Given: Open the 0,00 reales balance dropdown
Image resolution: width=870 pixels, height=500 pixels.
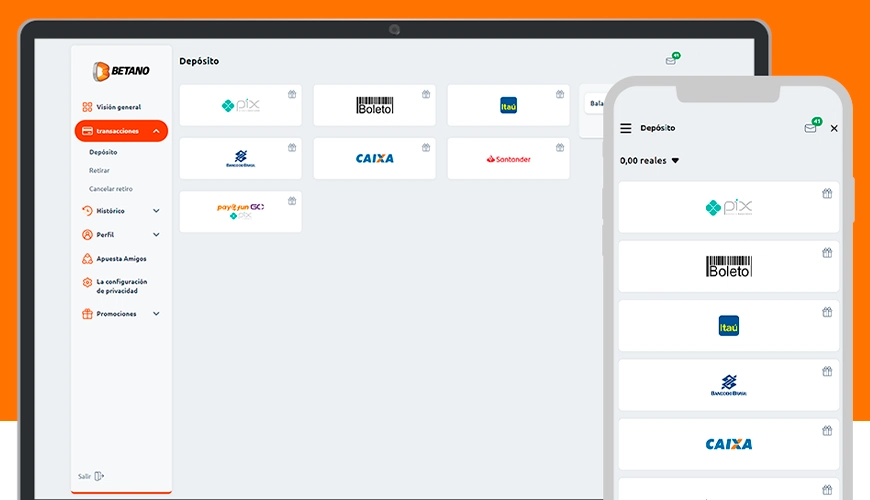Looking at the screenshot, I should click(649, 160).
